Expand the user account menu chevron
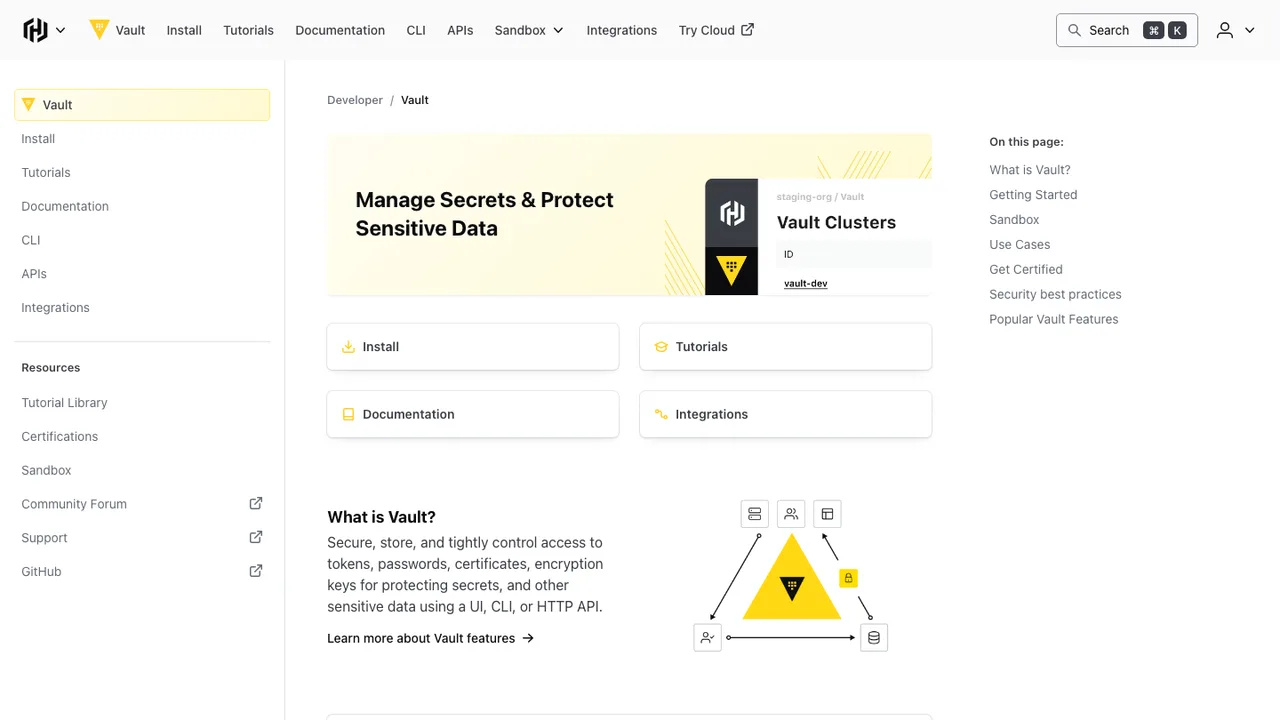The image size is (1280, 720). (1249, 30)
